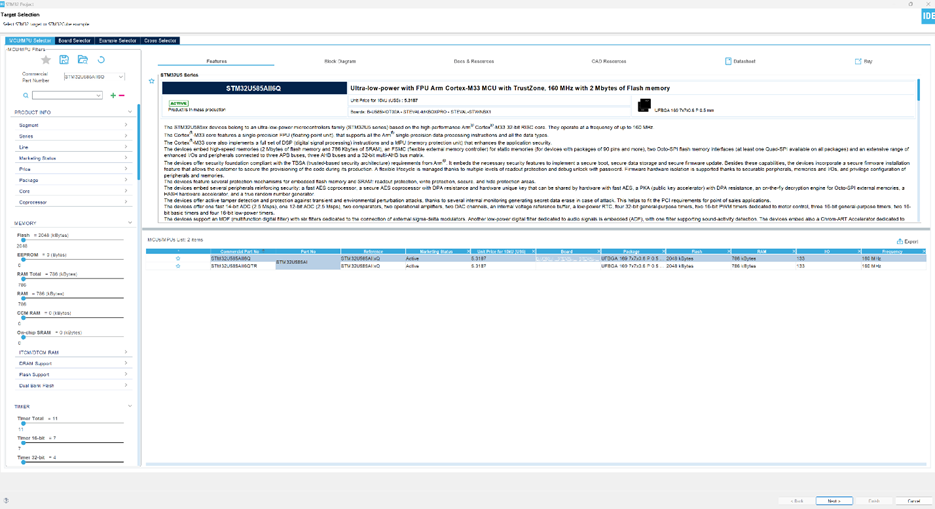Viewport: 935px width, 509px height.
Task: Click the Timer Total slider handle
Action: click(23, 424)
